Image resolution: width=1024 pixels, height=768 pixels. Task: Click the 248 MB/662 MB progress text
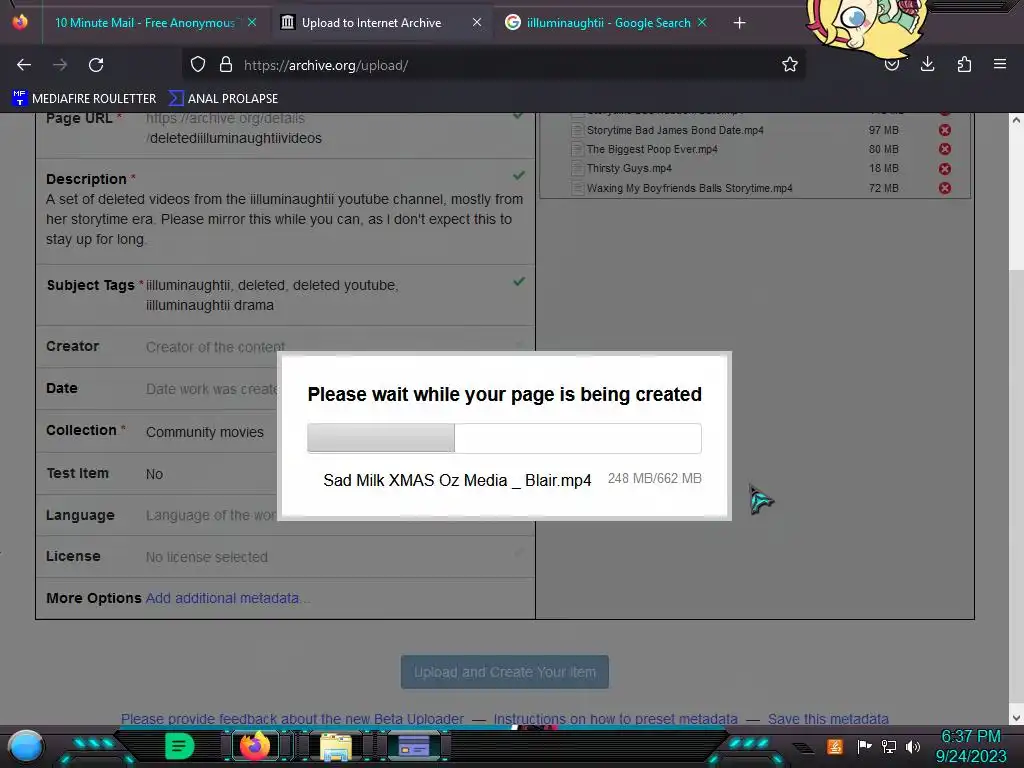click(x=654, y=479)
